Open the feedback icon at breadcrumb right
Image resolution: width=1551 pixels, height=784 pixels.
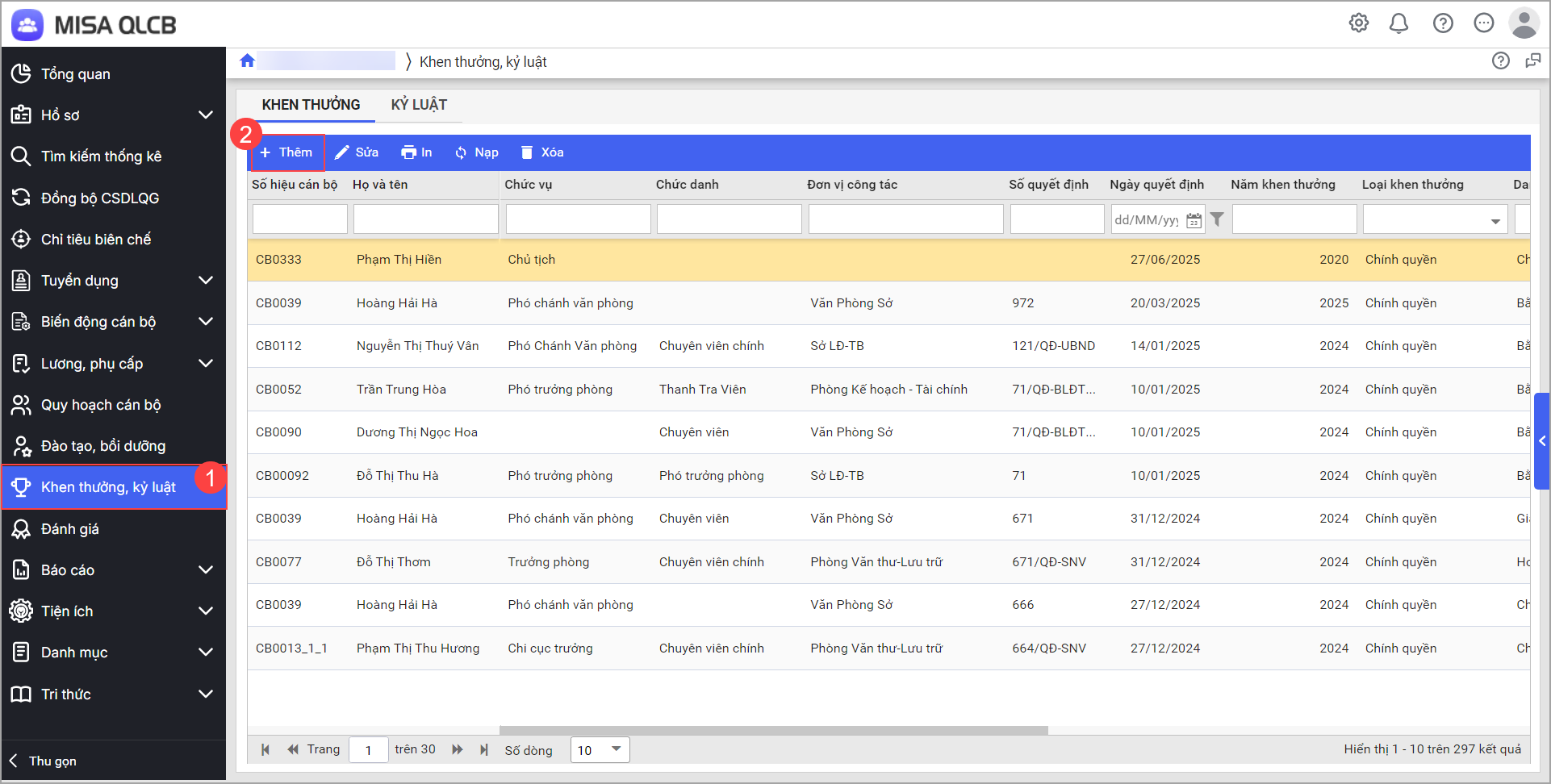1532,60
